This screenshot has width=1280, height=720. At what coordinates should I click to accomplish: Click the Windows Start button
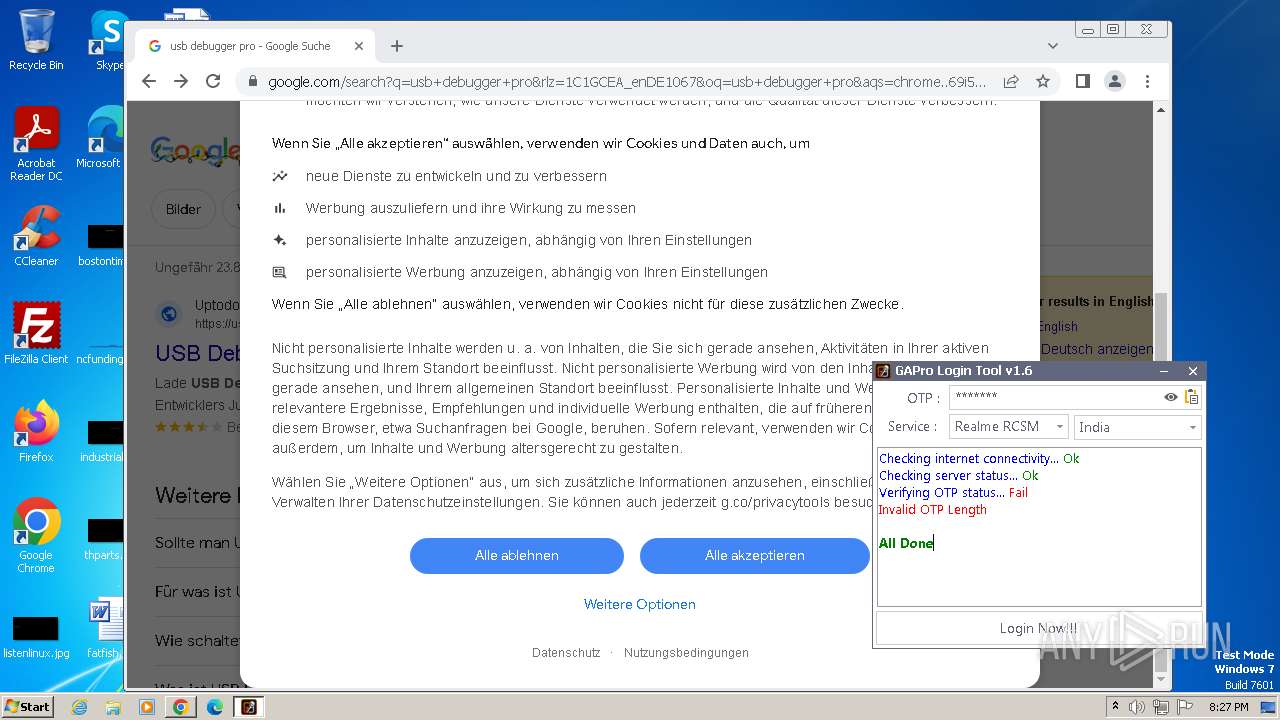[27, 706]
